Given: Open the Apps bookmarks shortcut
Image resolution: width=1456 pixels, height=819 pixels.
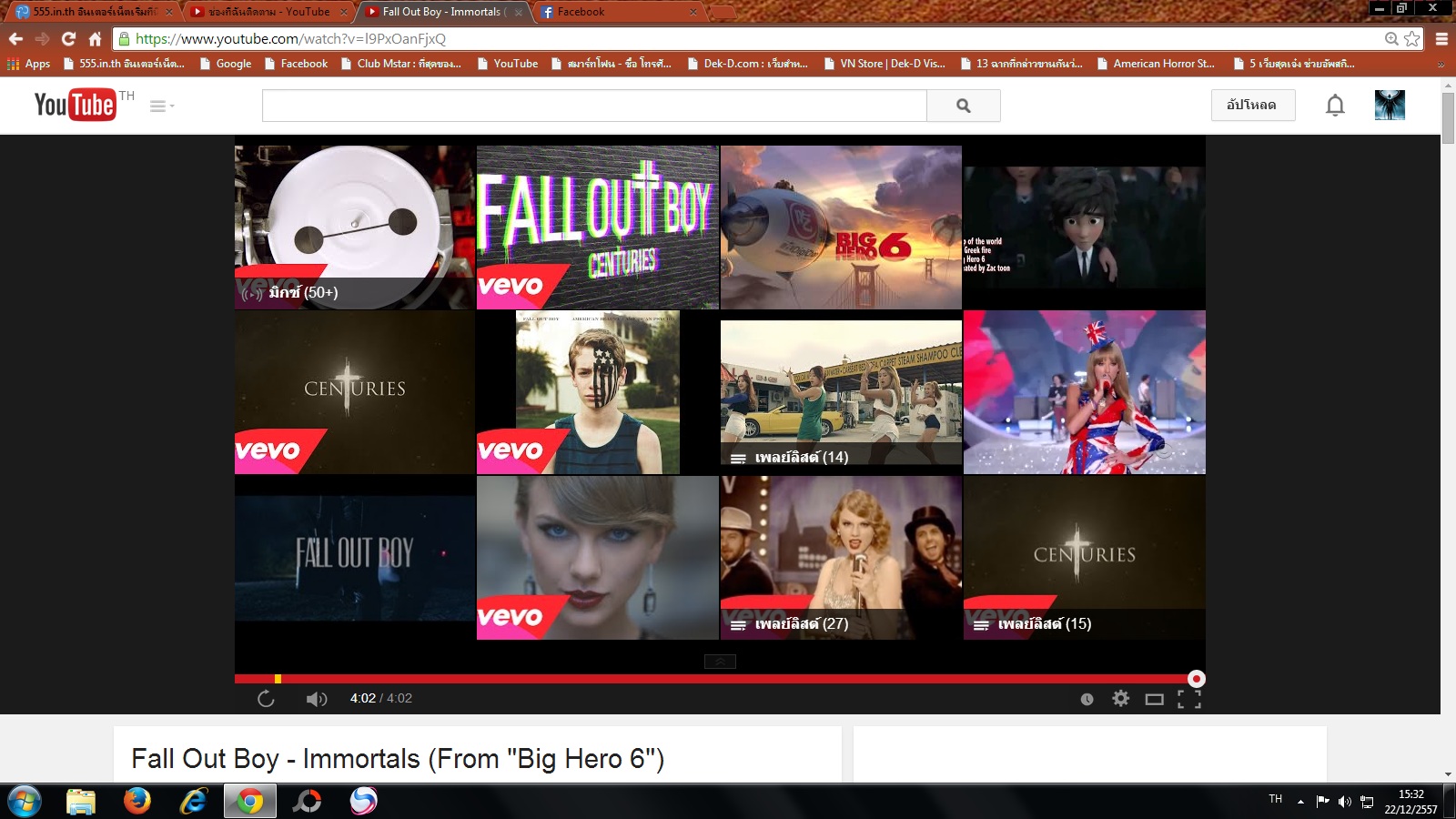Looking at the screenshot, I should [x=28, y=64].
